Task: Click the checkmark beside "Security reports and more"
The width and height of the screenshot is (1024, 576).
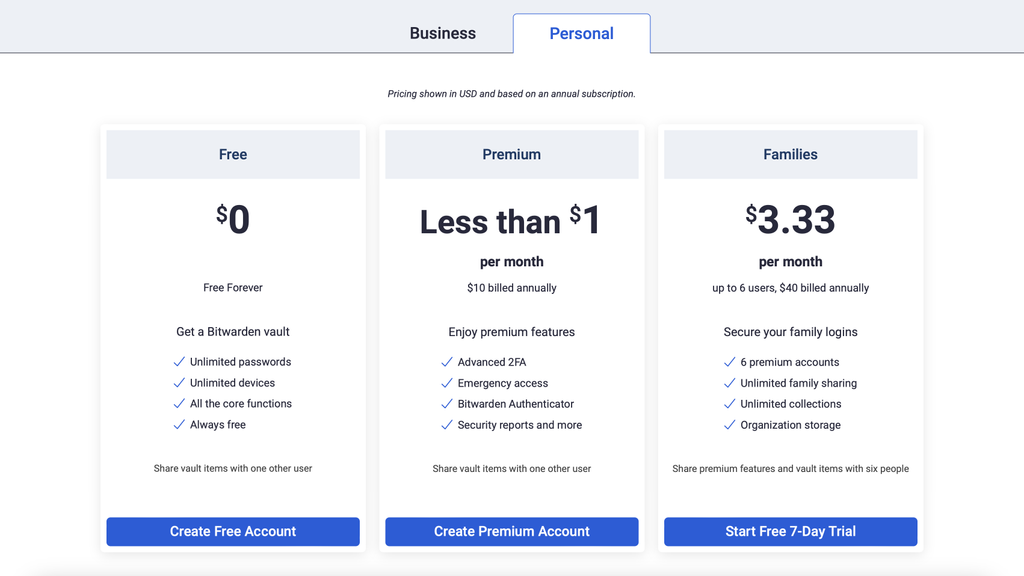Action: coord(447,424)
